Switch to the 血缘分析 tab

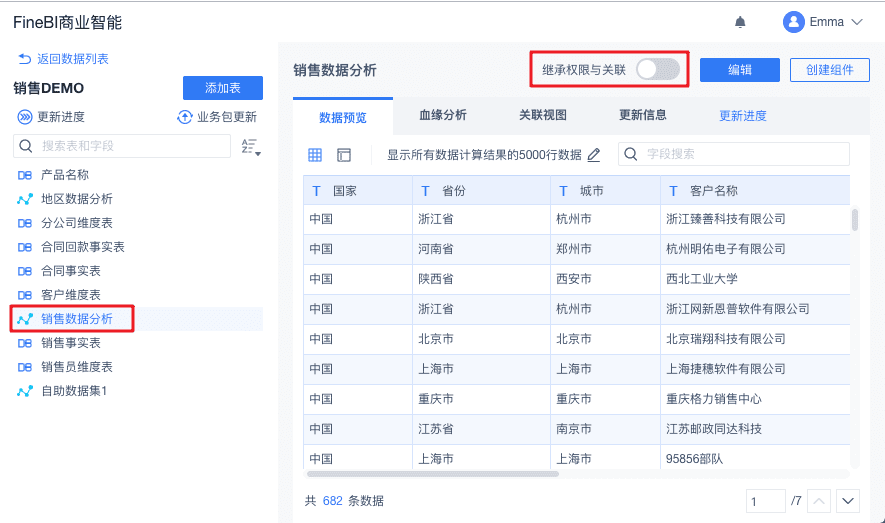point(442,115)
